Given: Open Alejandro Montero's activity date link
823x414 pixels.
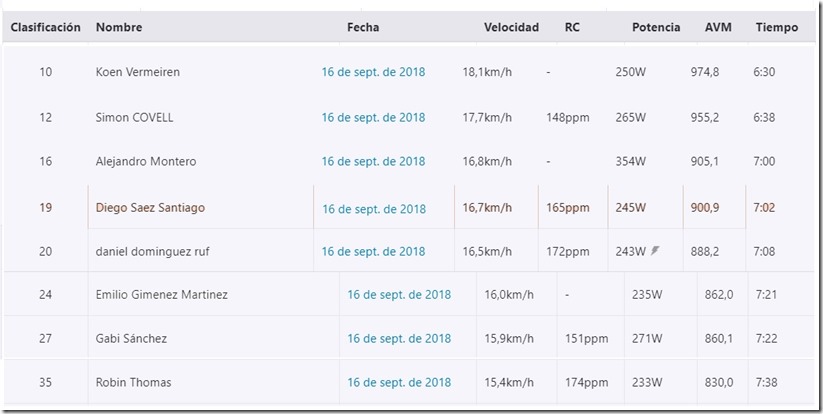Looking at the screenshot, I should [374, 162].
